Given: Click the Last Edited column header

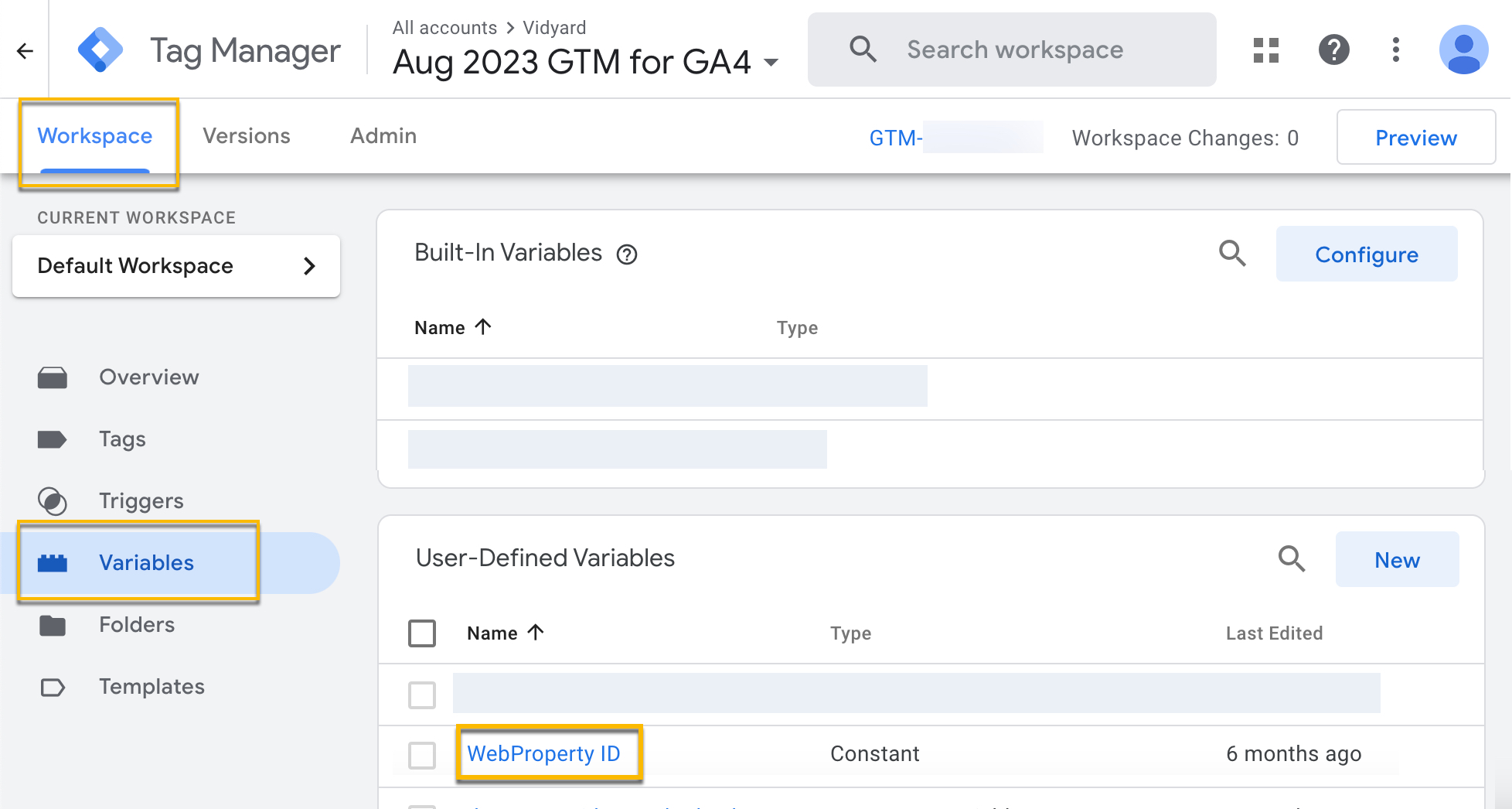Looking at the screenshot, I should 1274,633.
